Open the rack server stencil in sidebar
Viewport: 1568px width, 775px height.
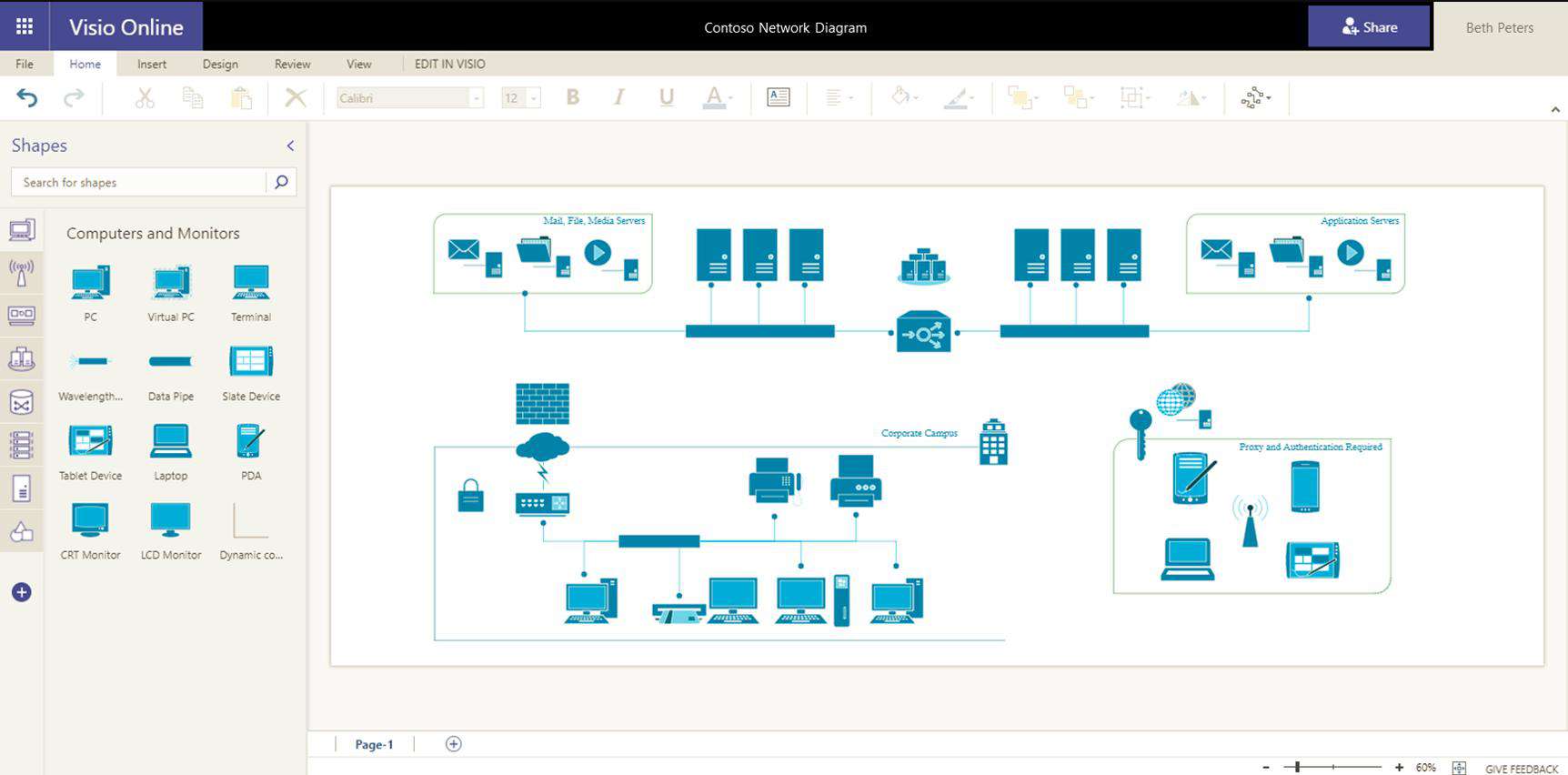[x=22, y=445]
